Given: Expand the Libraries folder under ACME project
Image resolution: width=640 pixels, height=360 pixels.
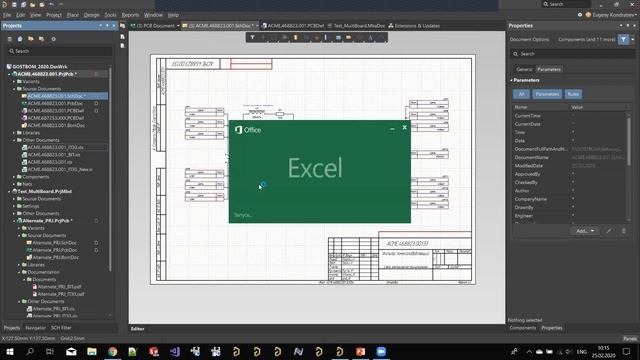Looking at the screenshot, I should coord(14,133).
